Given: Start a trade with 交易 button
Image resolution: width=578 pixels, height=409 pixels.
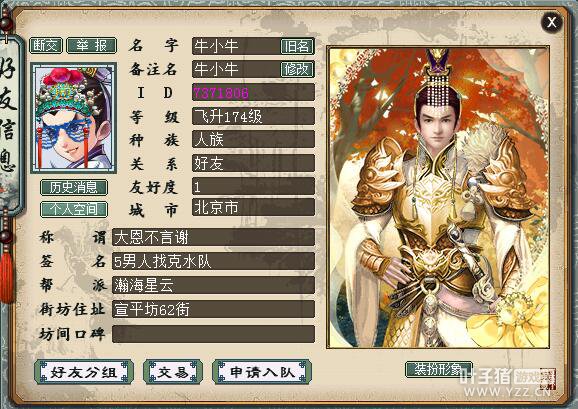Looking at the screenshot, I should tap(173, 372).
